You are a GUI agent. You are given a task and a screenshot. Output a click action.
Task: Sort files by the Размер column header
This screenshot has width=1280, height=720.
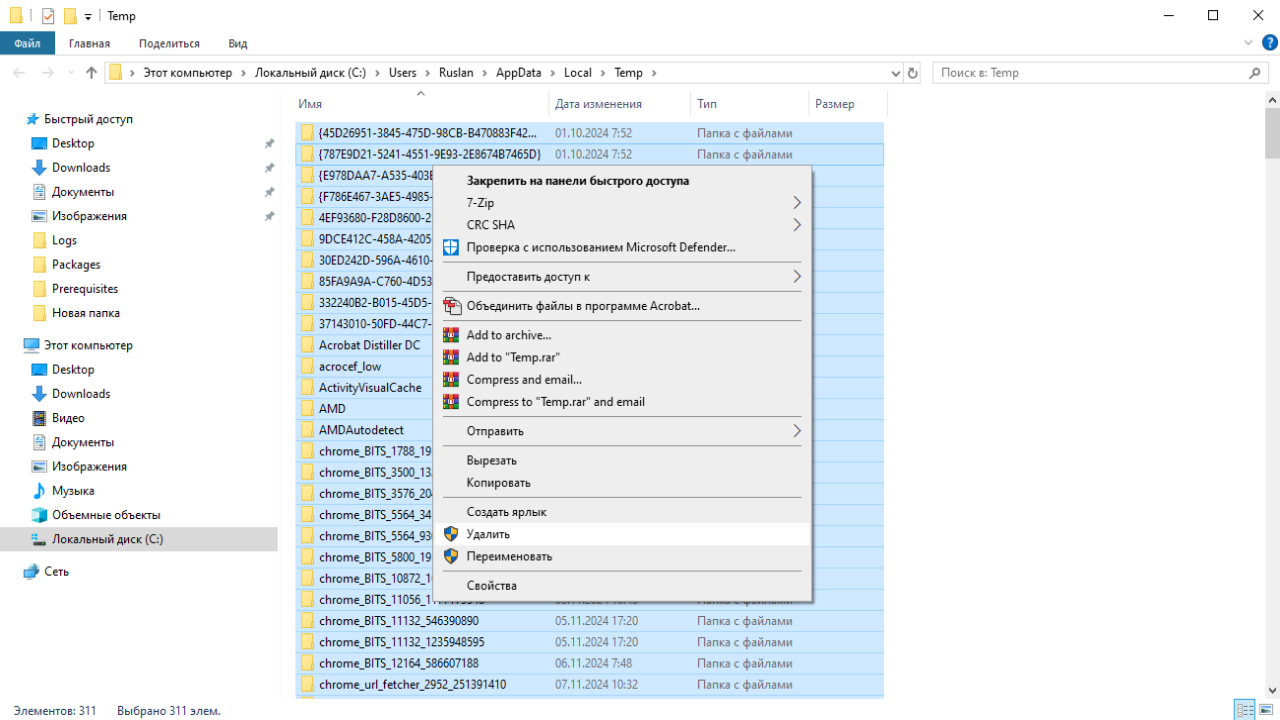pyautogui.click(x=847, y=104)
